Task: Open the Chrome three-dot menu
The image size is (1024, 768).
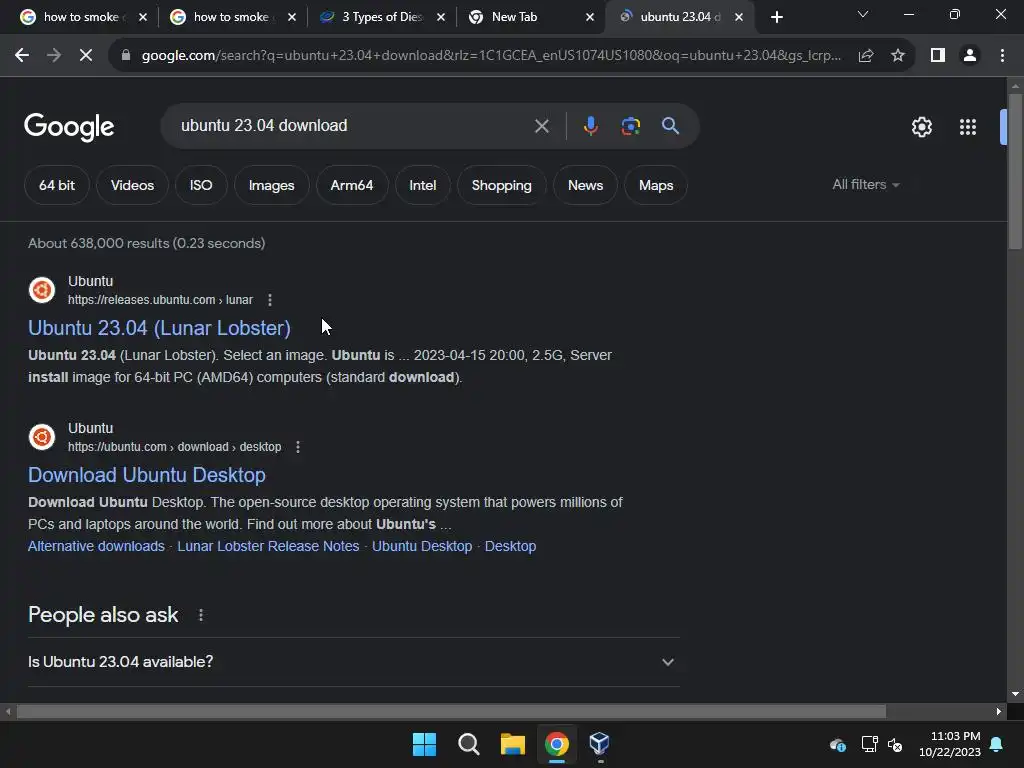Action: [x=1002, y=56]
